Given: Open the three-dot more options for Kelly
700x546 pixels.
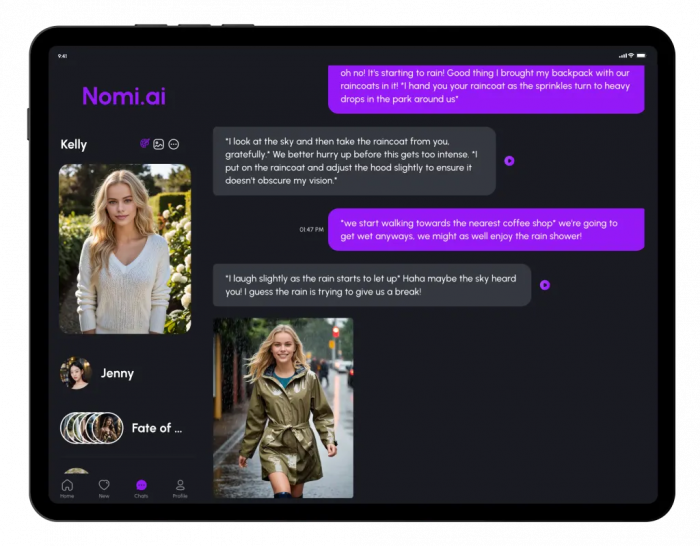Looking at the screenshot, I should coord(173,144).
